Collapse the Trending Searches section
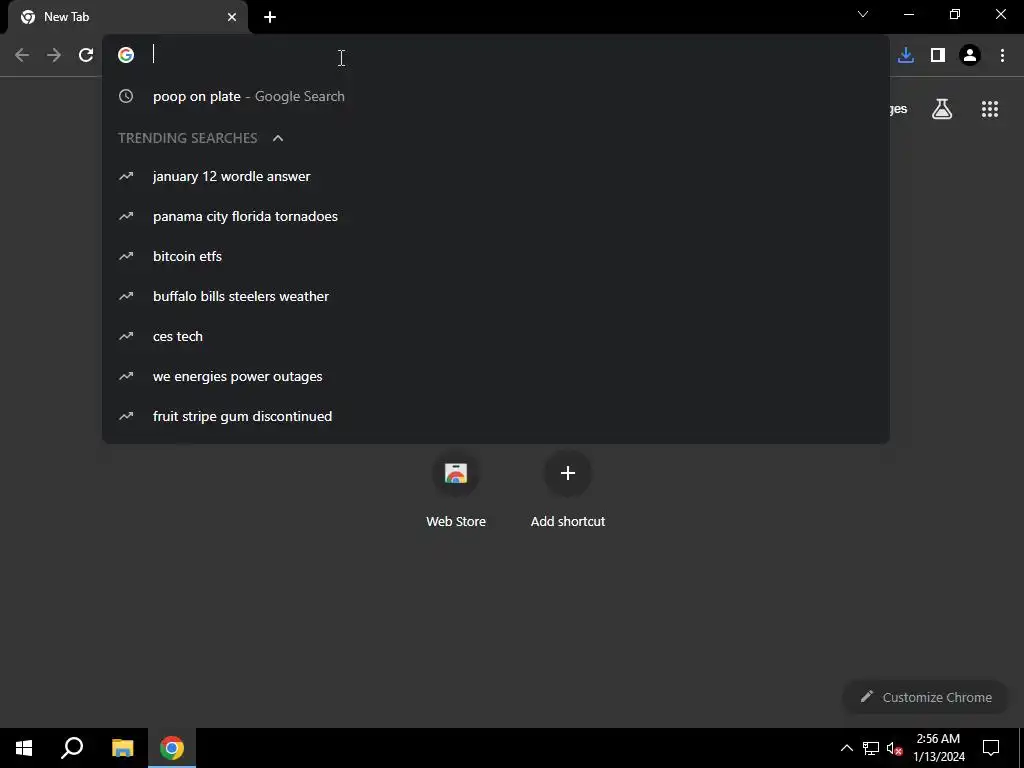Screen dimensions: 1024x768 278,138
